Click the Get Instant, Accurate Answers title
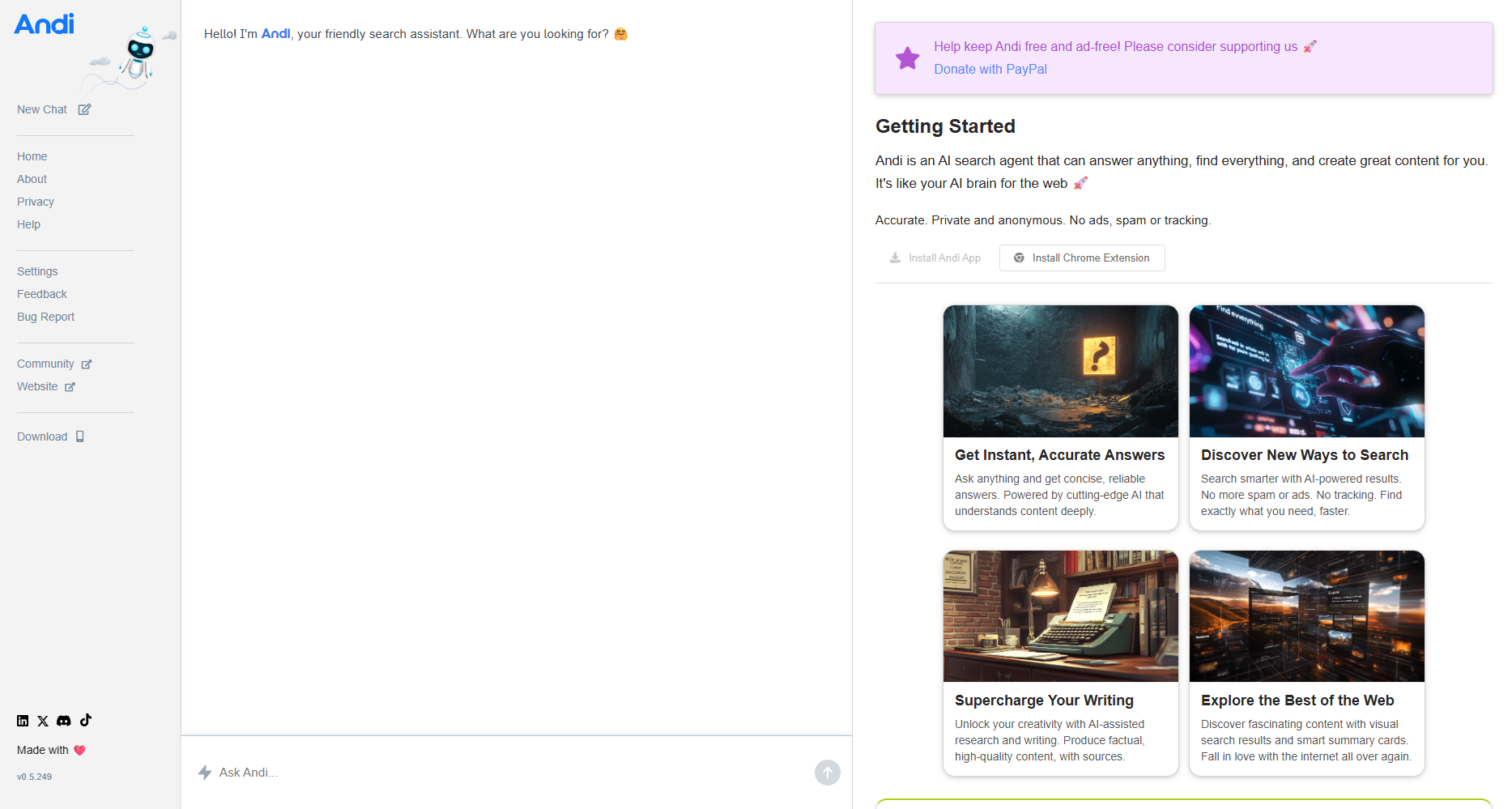Screen dimensions: 1512x809 click(1060, 455)
